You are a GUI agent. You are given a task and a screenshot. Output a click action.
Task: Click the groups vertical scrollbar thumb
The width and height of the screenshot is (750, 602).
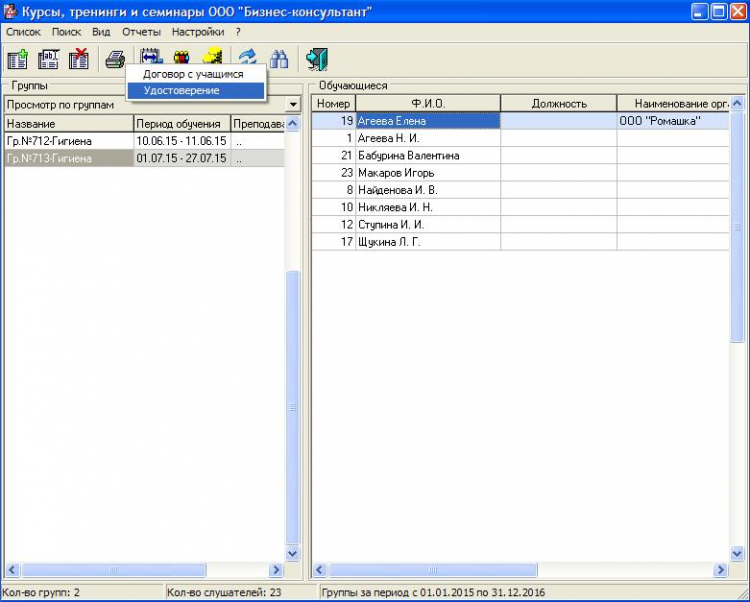click(293, 407)
